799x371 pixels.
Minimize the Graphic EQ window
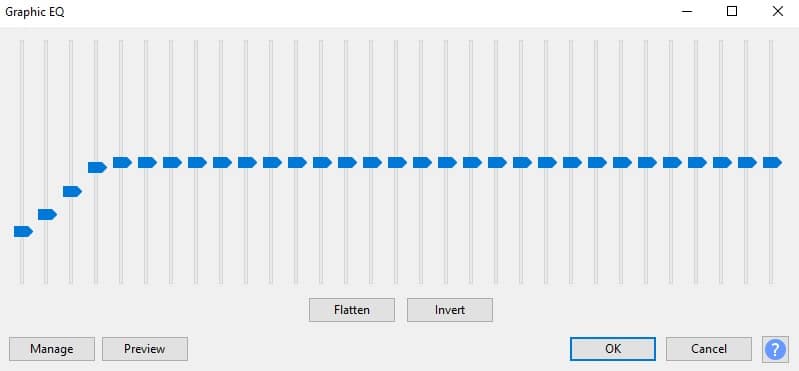click(686, 12)
